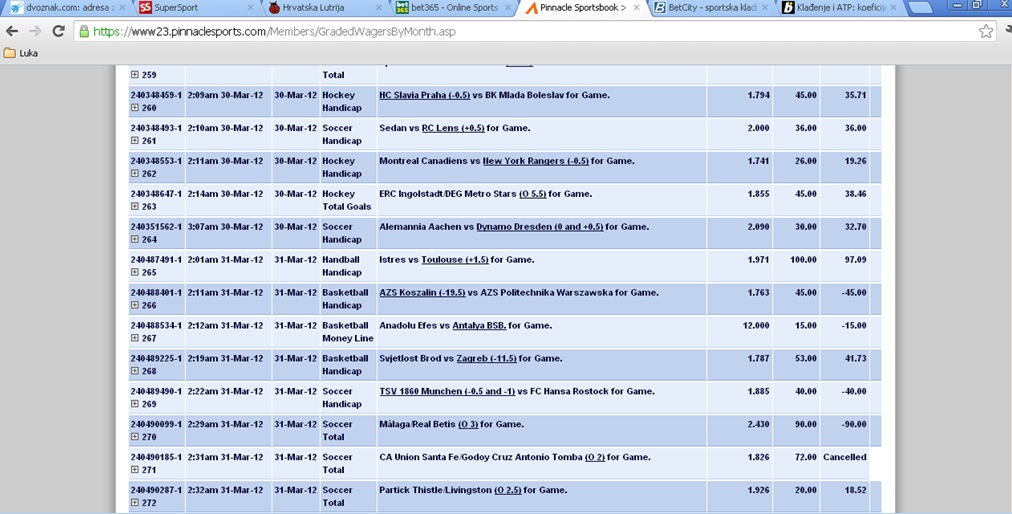Screen dimensions: 1012x514
Task: Click the green padlock security icon
Action: 84,31
